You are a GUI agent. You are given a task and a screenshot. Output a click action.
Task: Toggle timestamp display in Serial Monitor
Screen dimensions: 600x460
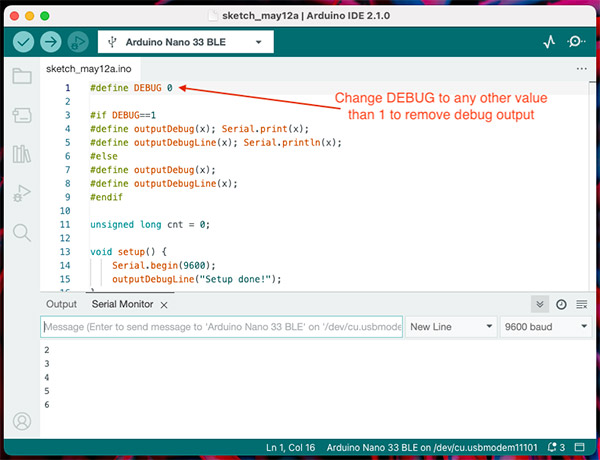[x=561, y=304]
